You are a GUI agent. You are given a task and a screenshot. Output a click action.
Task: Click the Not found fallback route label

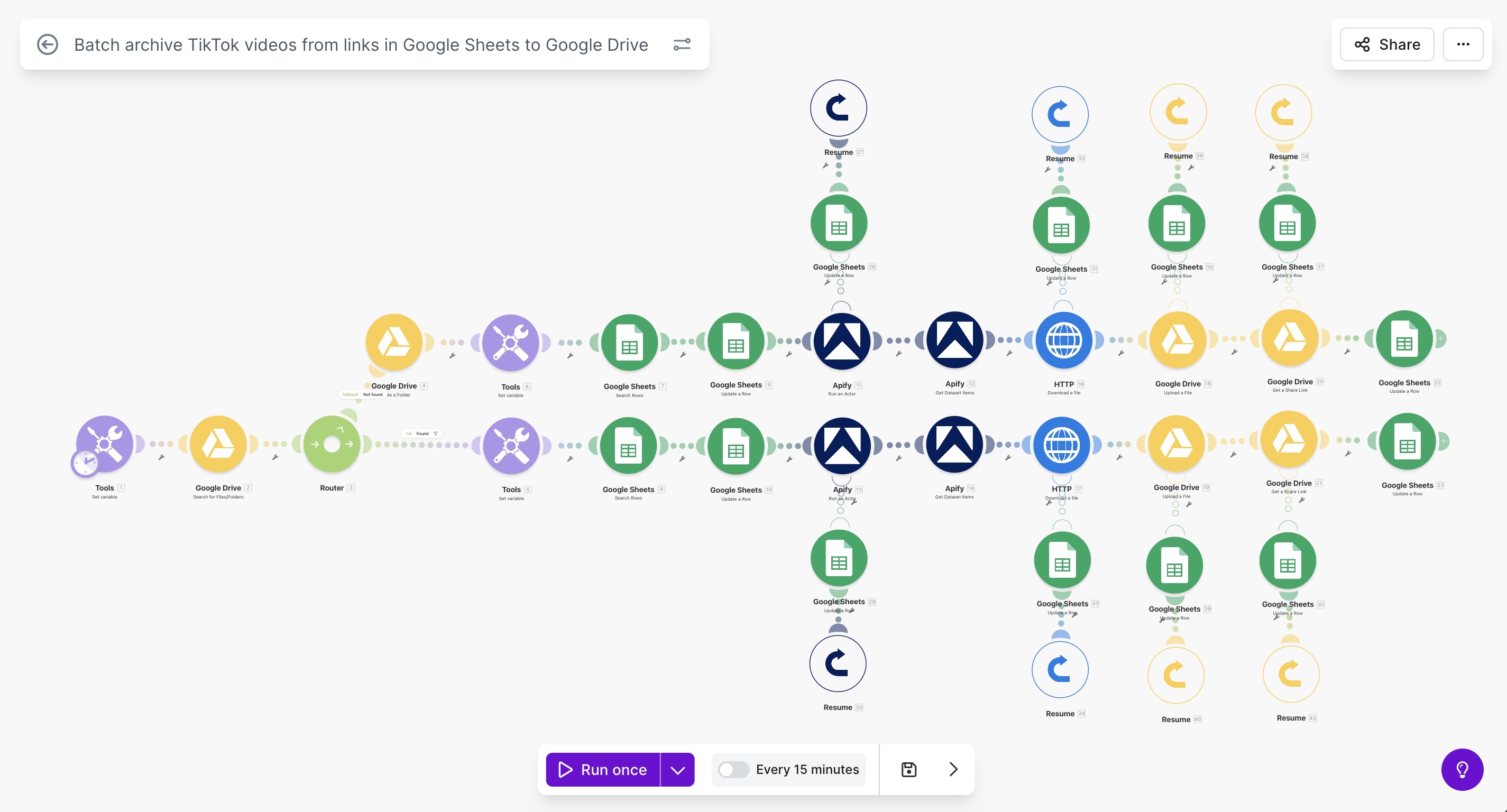pyautogui.click(x=372, y=395)
